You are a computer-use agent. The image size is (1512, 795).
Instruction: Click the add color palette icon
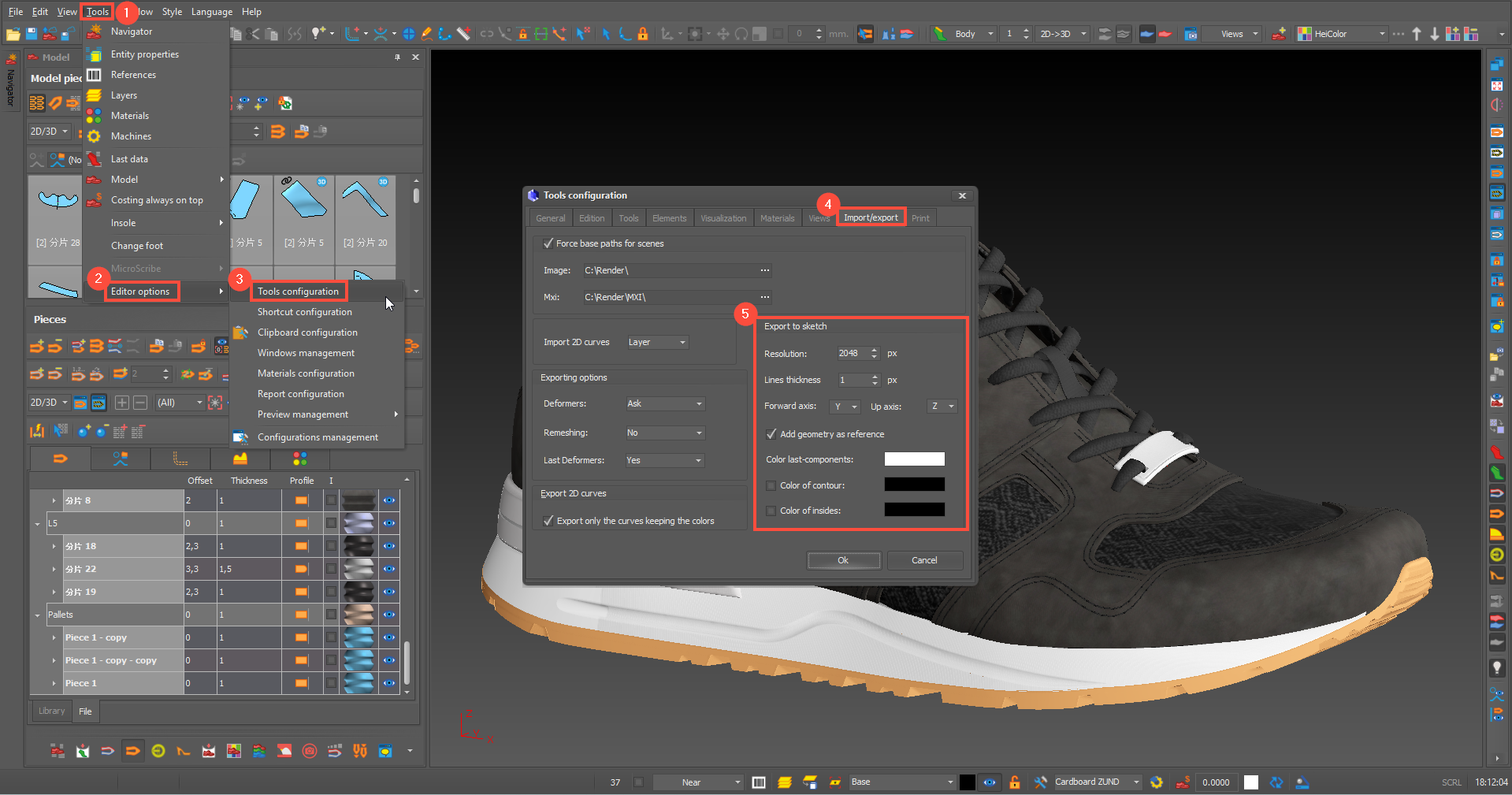(x=1453, y=34)
